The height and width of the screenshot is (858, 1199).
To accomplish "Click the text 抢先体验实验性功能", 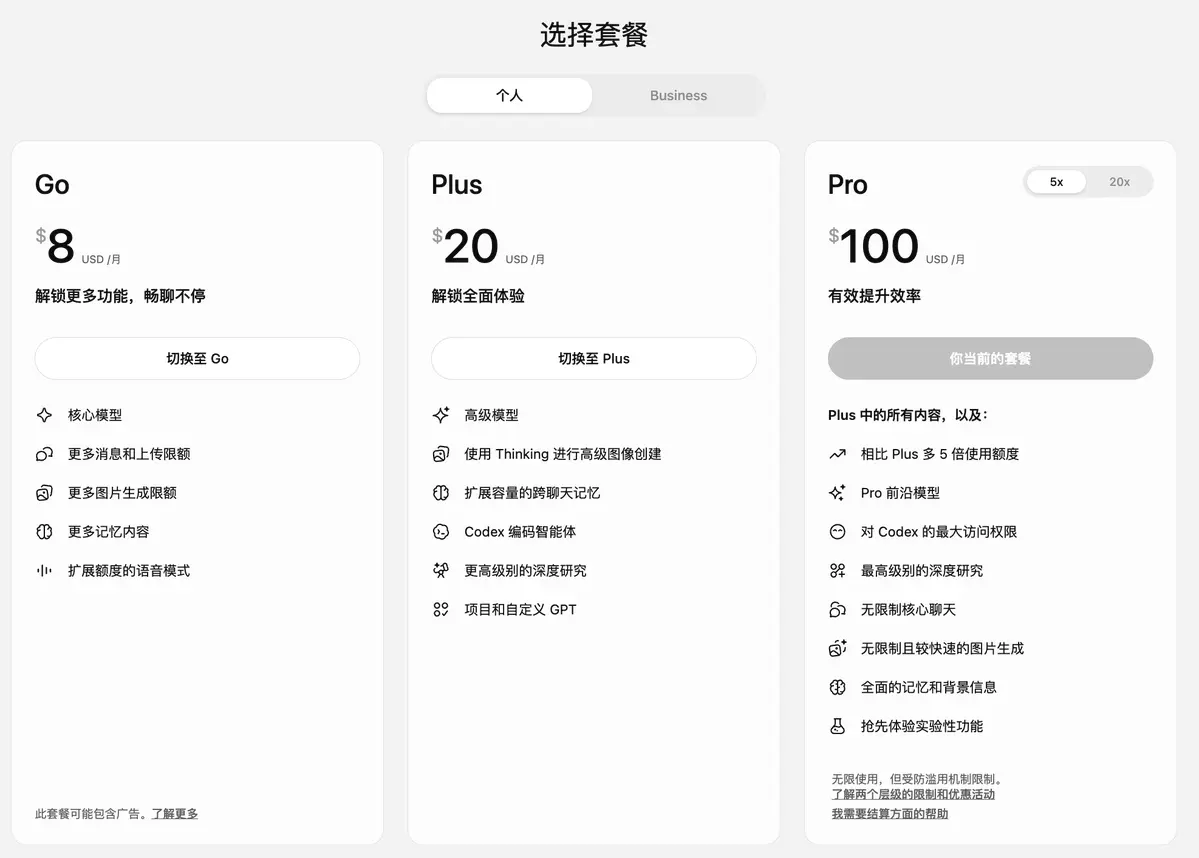I will [x=921, y=726].
